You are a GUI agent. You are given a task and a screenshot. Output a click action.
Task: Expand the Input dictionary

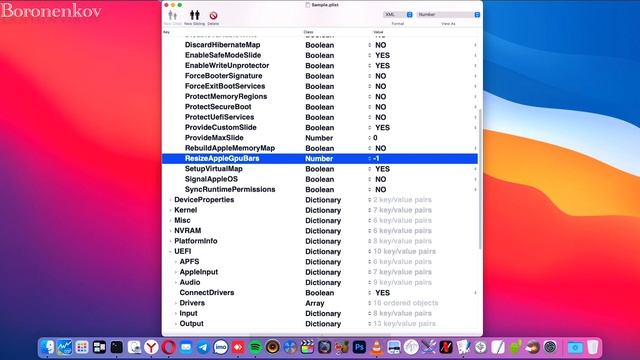coord(176,313)
